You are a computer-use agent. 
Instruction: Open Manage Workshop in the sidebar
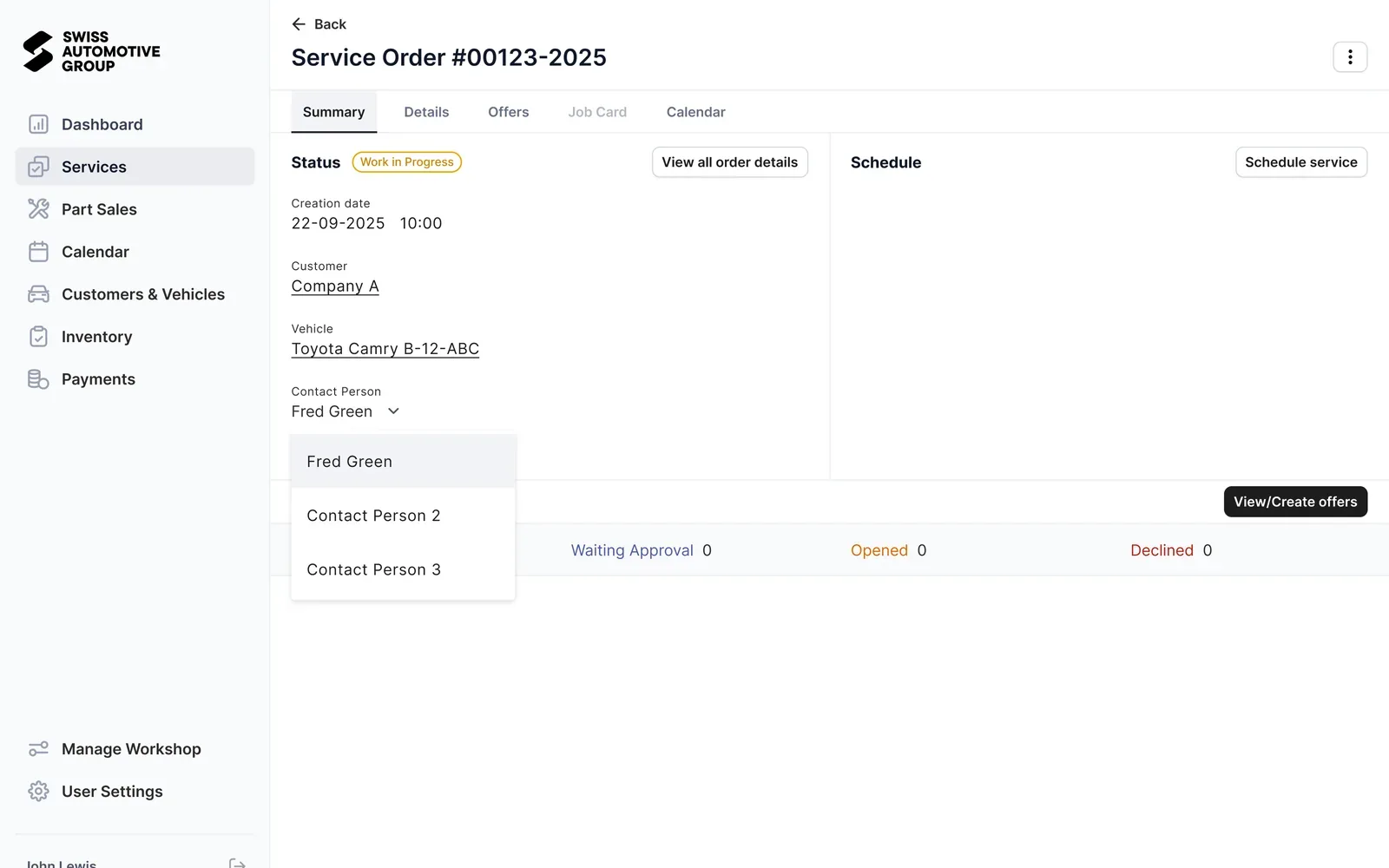[135, 749]
